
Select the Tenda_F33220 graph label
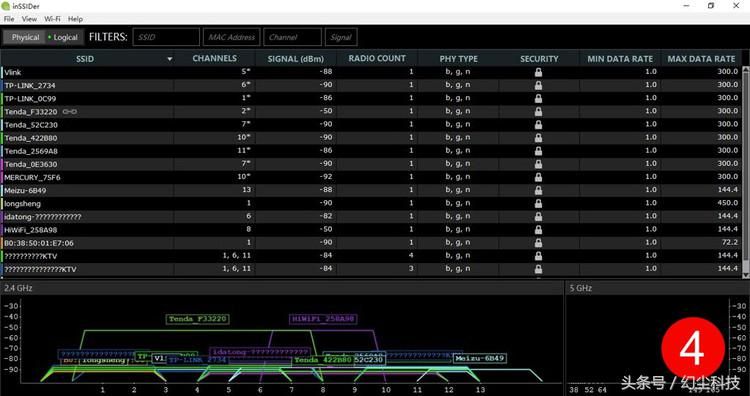(198, 319)
